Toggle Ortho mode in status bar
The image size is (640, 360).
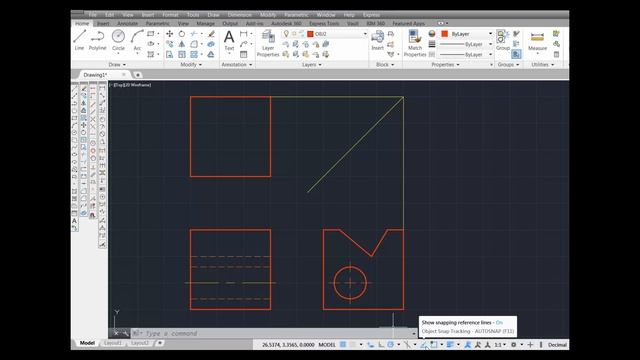point(380,345)
